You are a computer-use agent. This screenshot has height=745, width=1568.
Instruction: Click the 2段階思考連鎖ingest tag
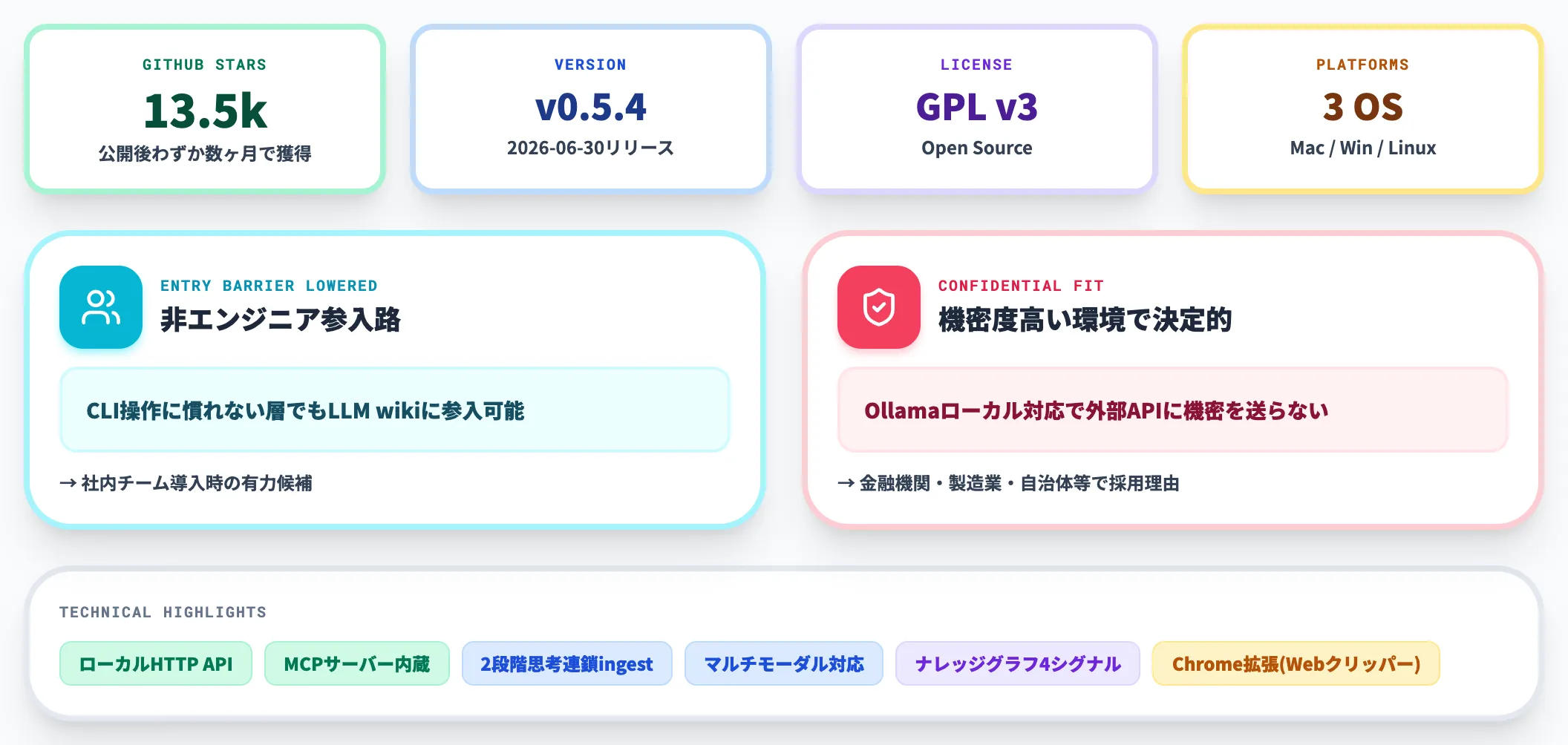[567, 663]
